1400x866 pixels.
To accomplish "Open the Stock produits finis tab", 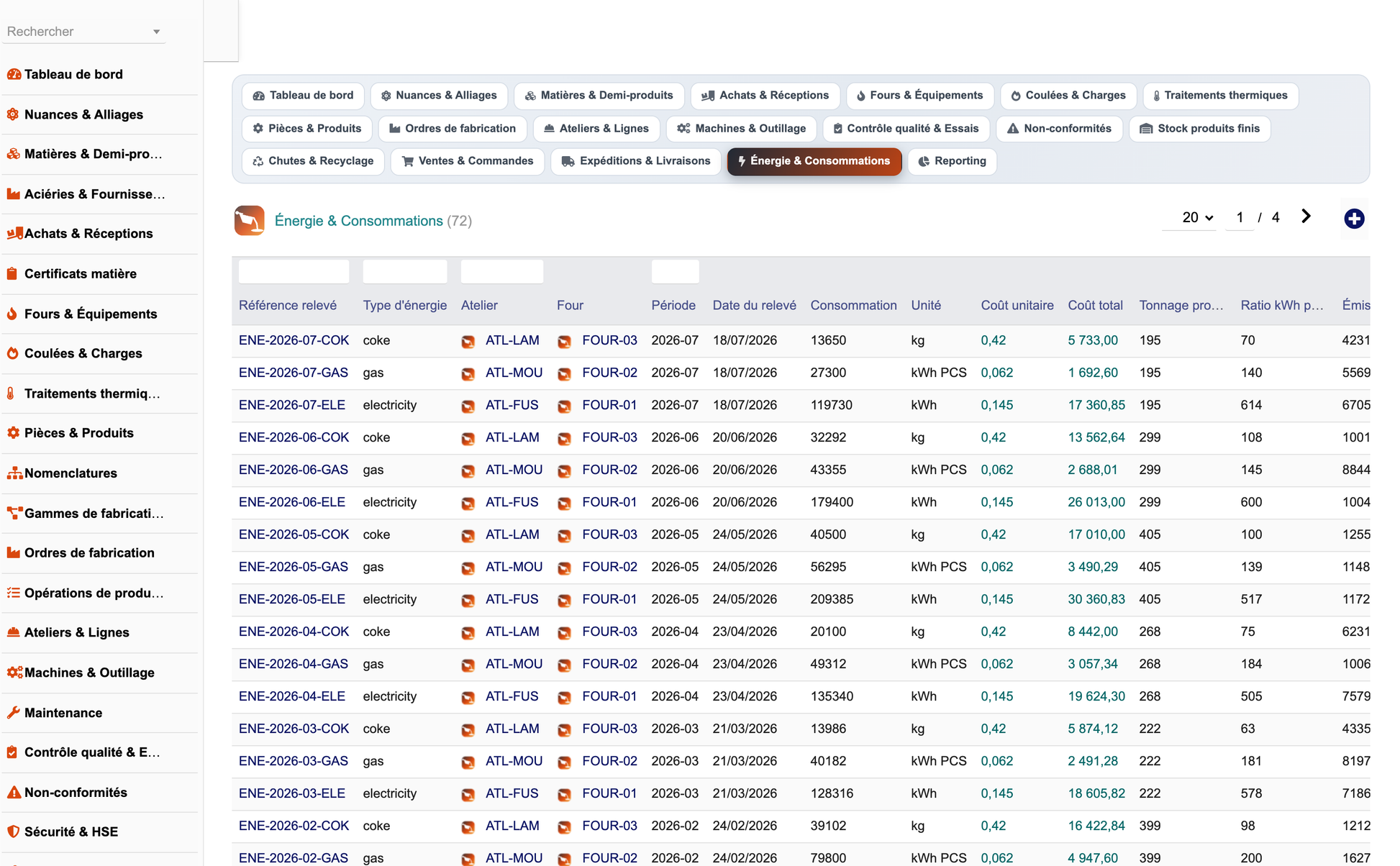I will pos(1199,129).
